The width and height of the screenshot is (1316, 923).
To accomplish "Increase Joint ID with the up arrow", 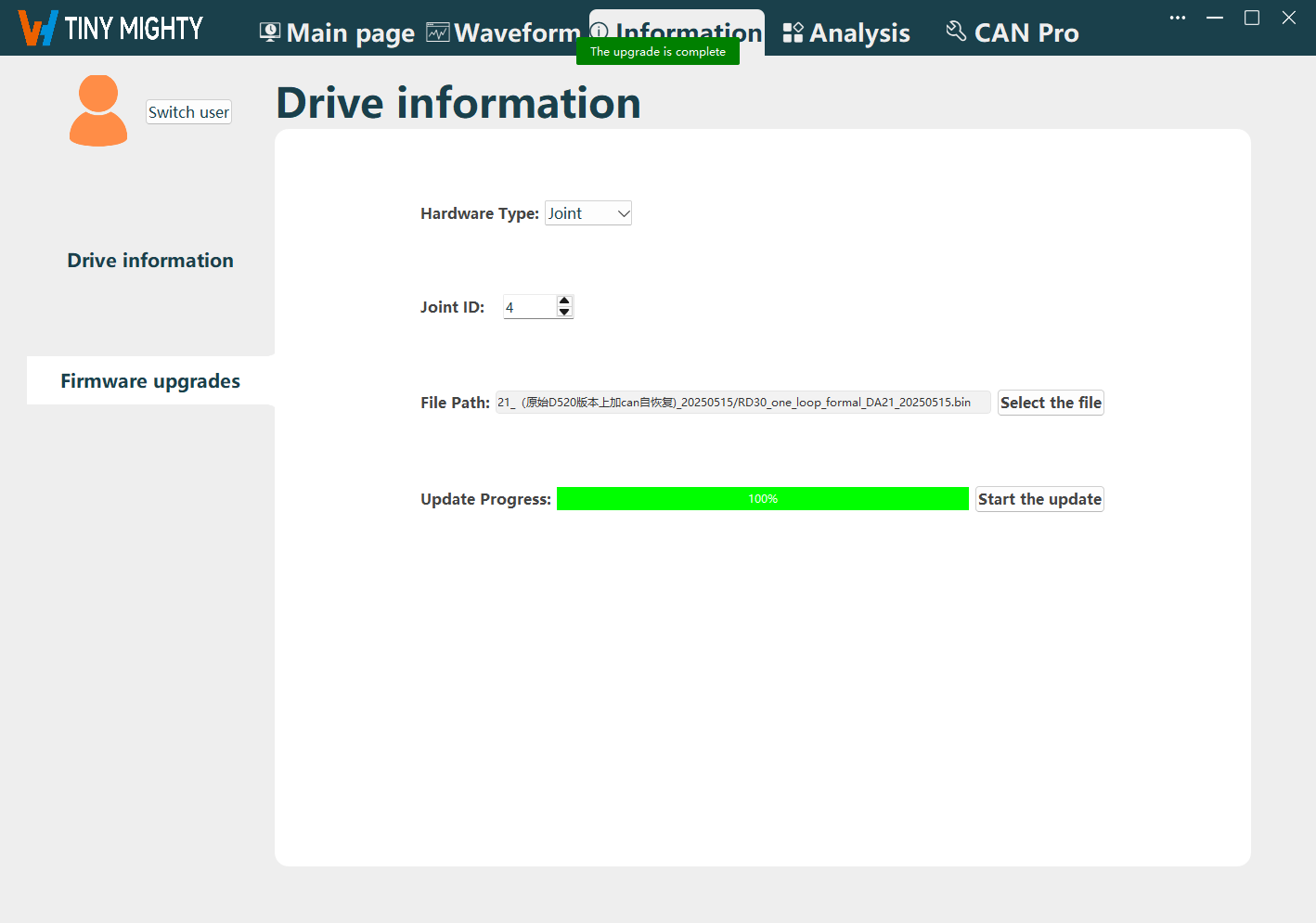I will (564, 301).
